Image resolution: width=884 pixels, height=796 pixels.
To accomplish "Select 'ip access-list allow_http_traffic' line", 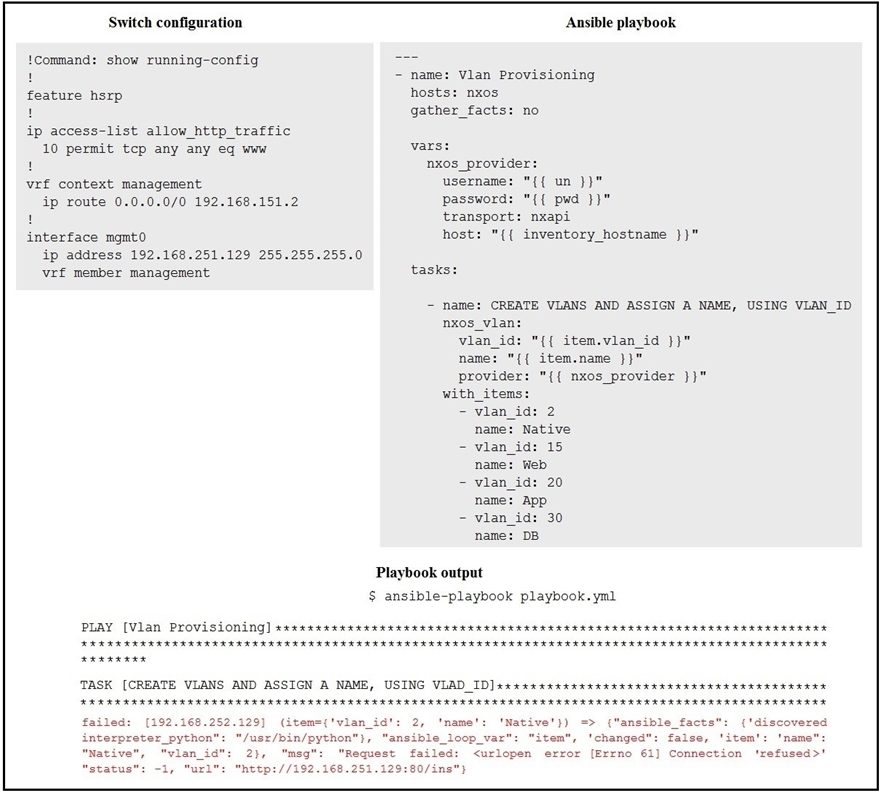I will pyautogui.click(x=158, y=131).
